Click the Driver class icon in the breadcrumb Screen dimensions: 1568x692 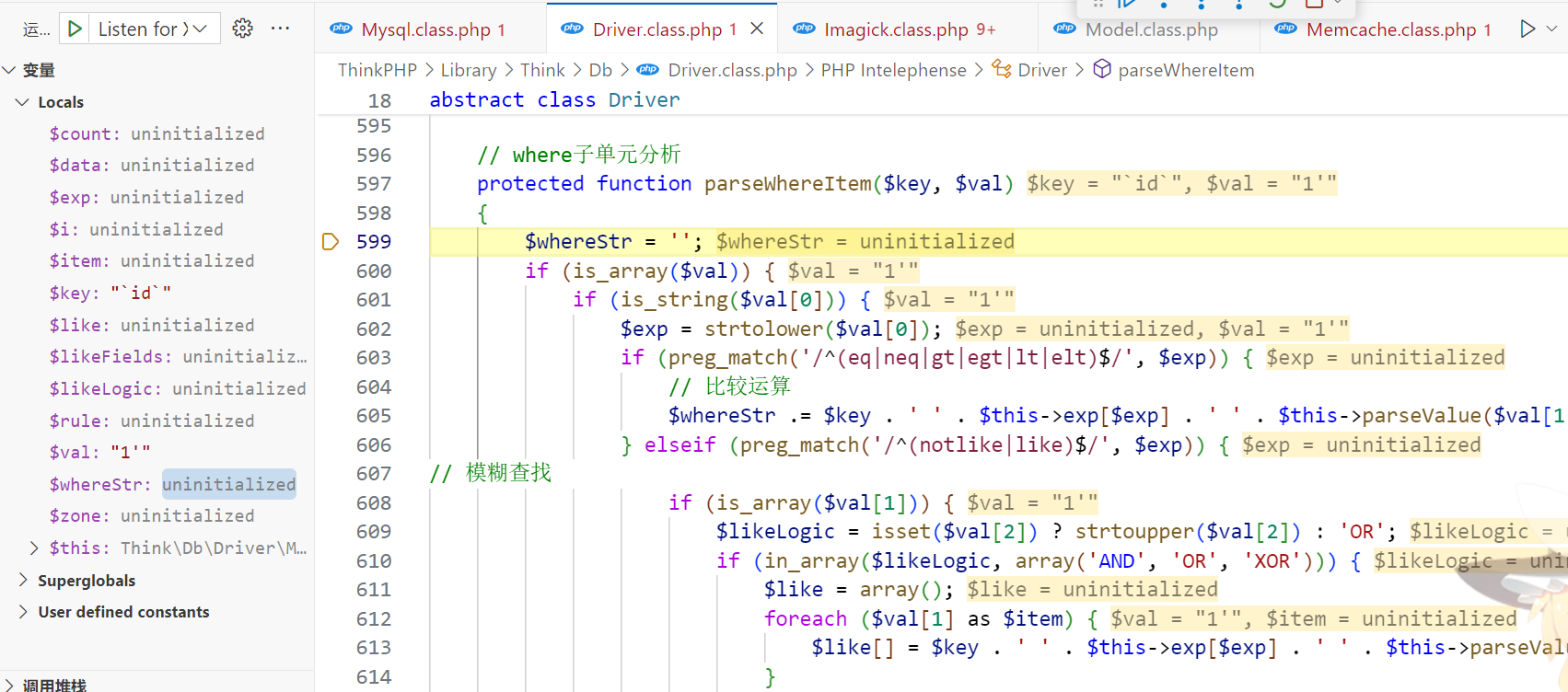point(1001,70)
